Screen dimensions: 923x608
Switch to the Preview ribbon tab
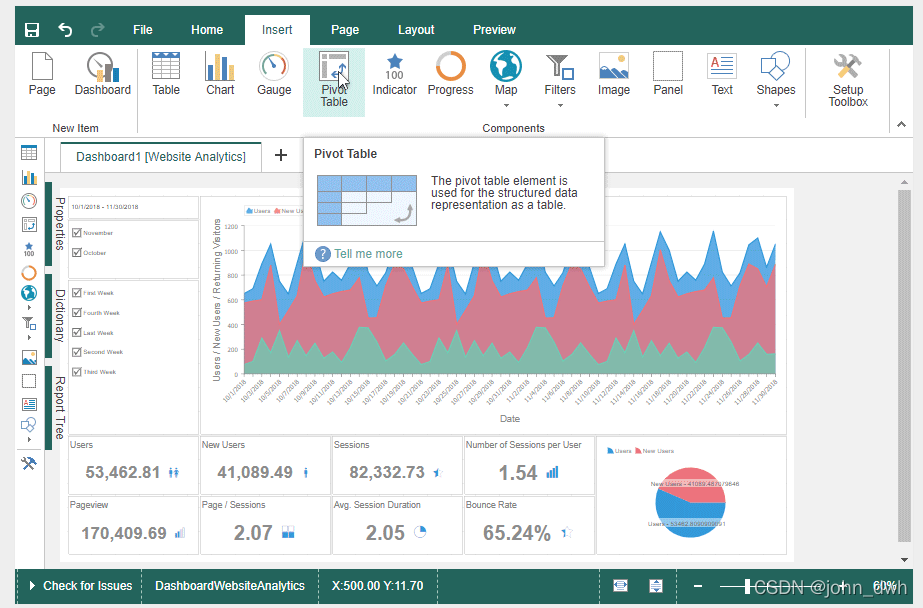[494, 29]
